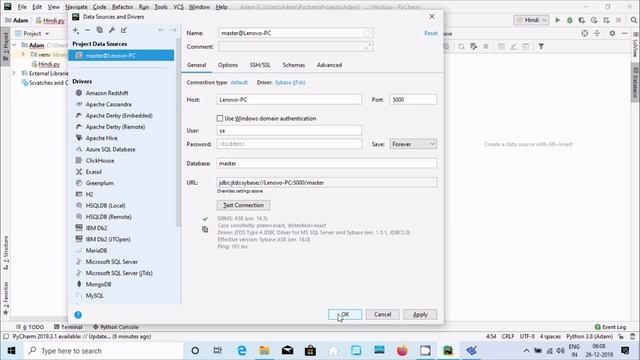Copy connection test result to clipboard
640x360 pixels.
point(205,229)
